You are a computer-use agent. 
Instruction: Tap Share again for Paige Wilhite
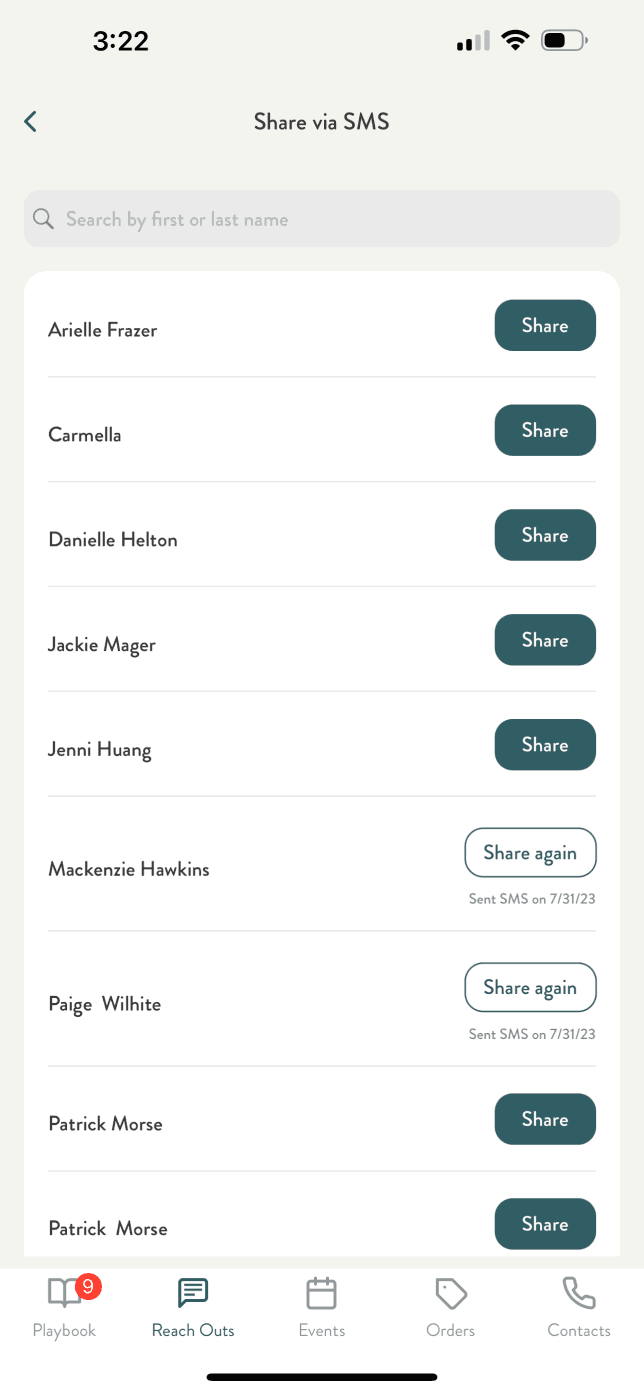[x=530, y=988]
